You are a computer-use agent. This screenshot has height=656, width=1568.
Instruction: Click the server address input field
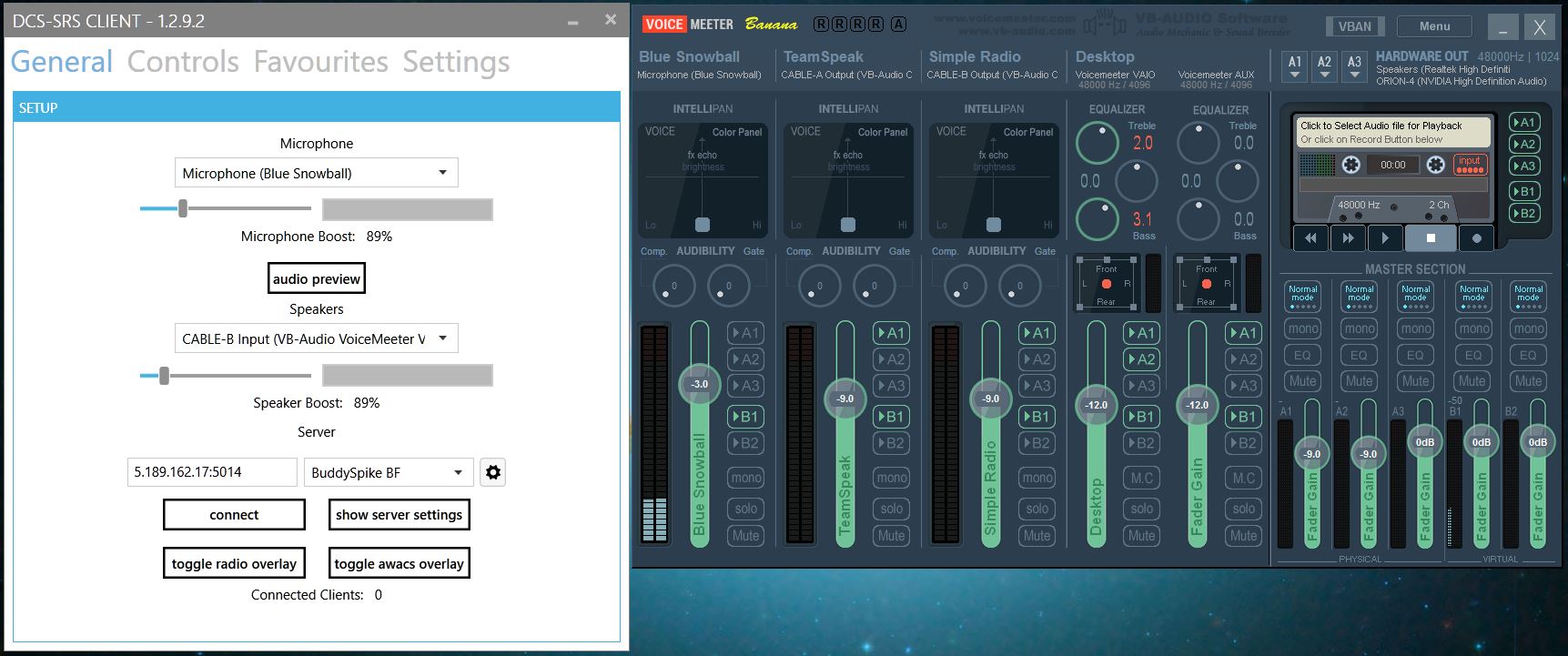tap(212, 472)
